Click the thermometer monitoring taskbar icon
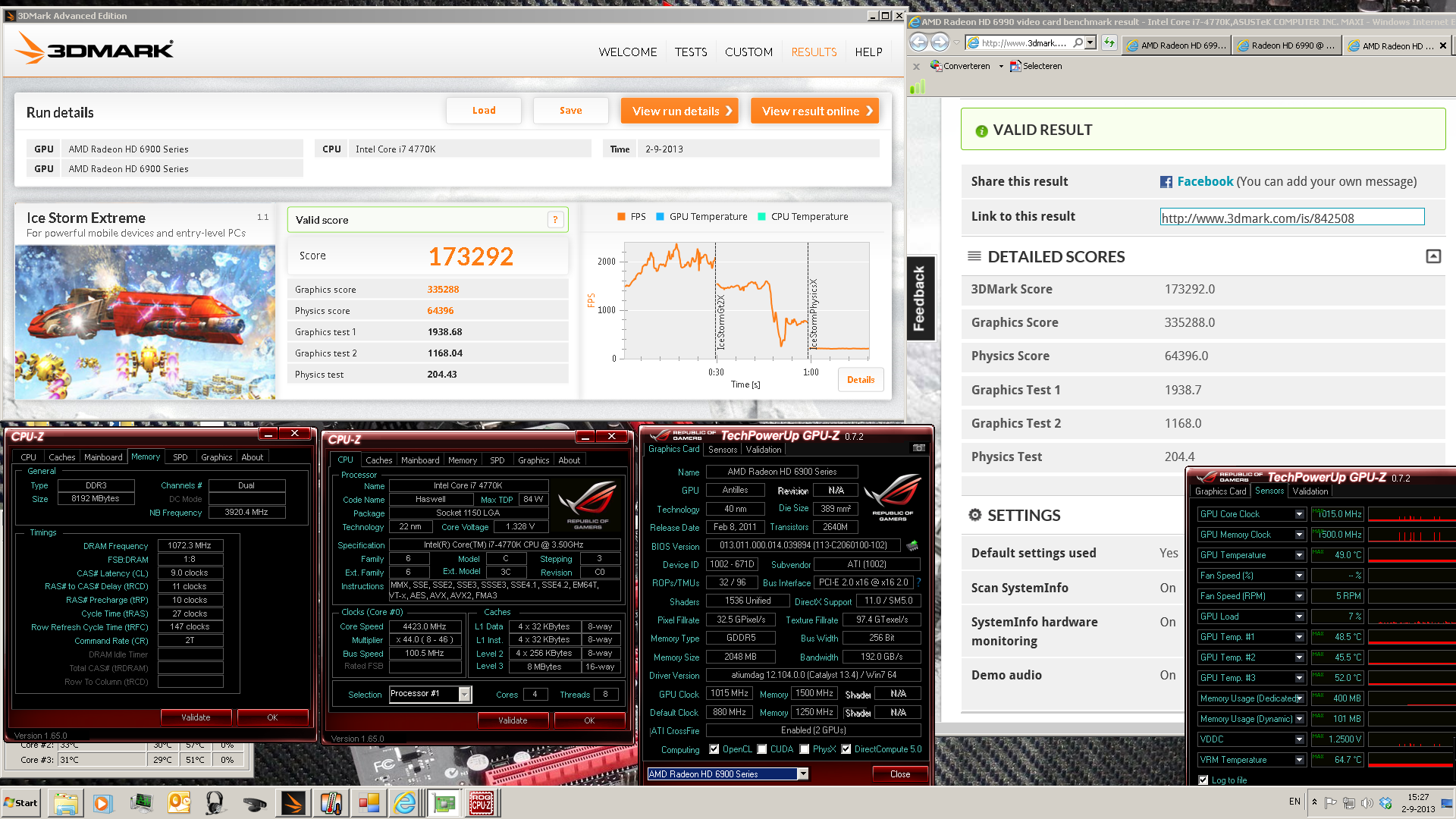The width and height of the screenshot is (1456, 819). pos(331,803)
